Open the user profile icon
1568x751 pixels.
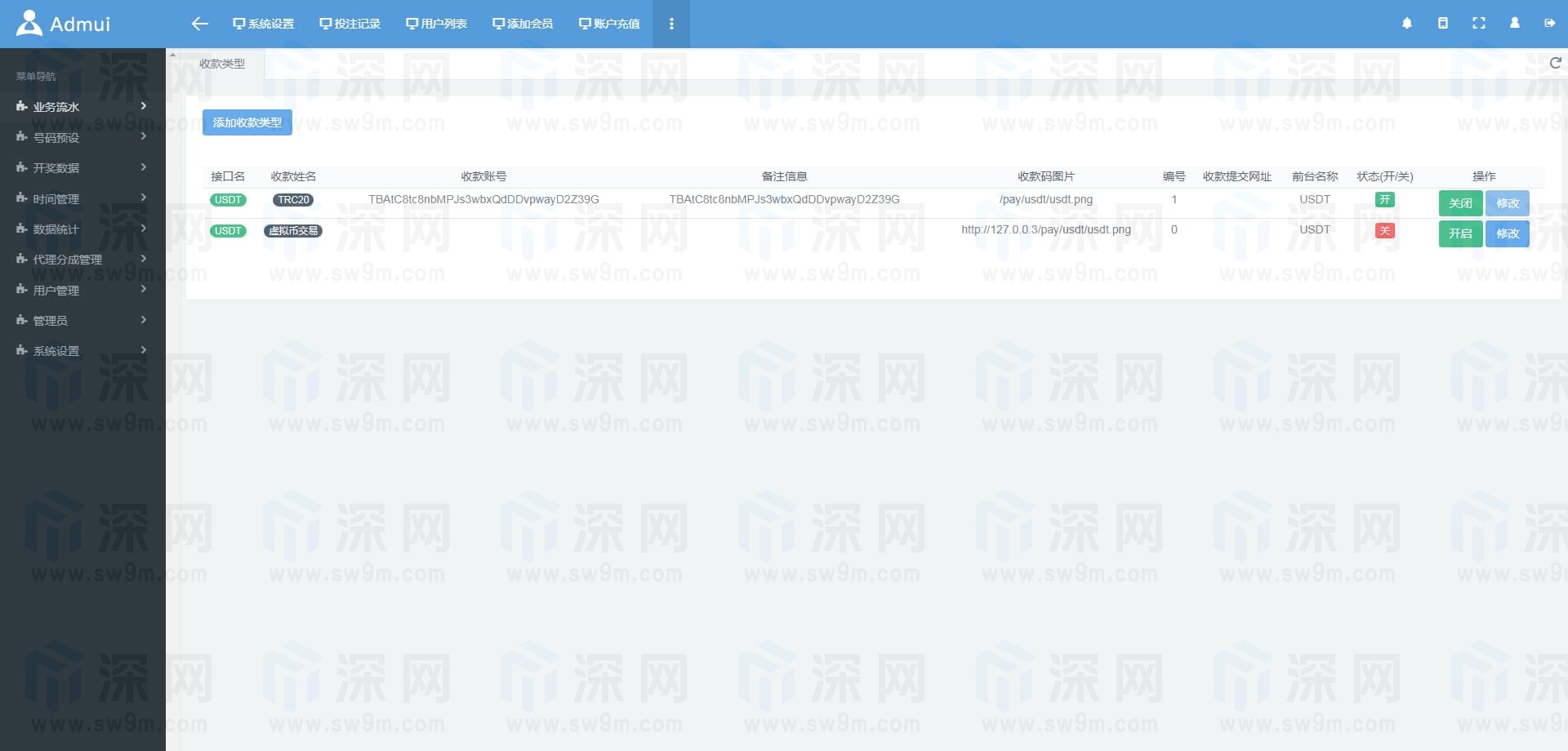(x=1514, y=24)
